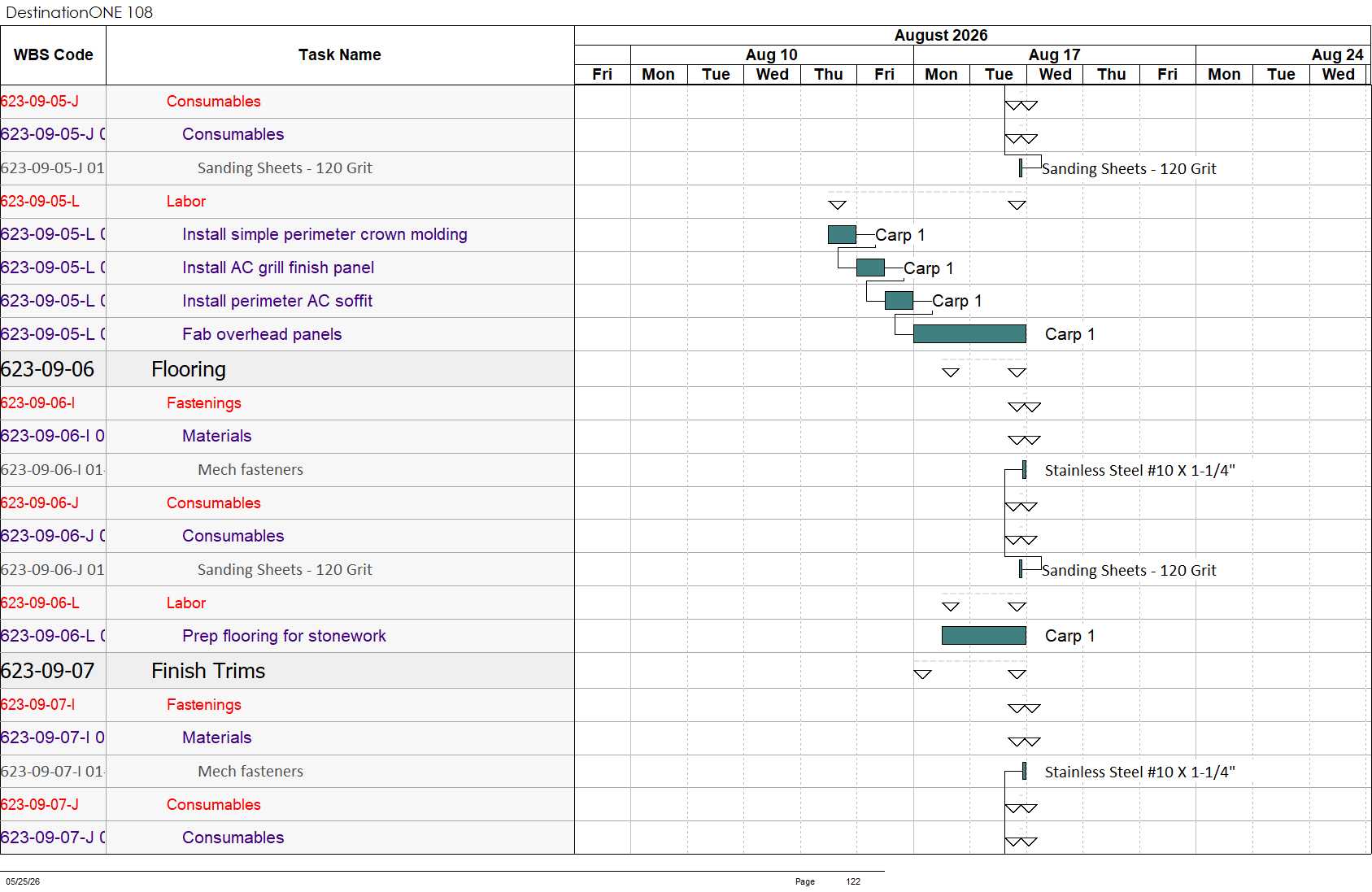Select the Stainless Steel milestone marker under Flooring

1024,470
